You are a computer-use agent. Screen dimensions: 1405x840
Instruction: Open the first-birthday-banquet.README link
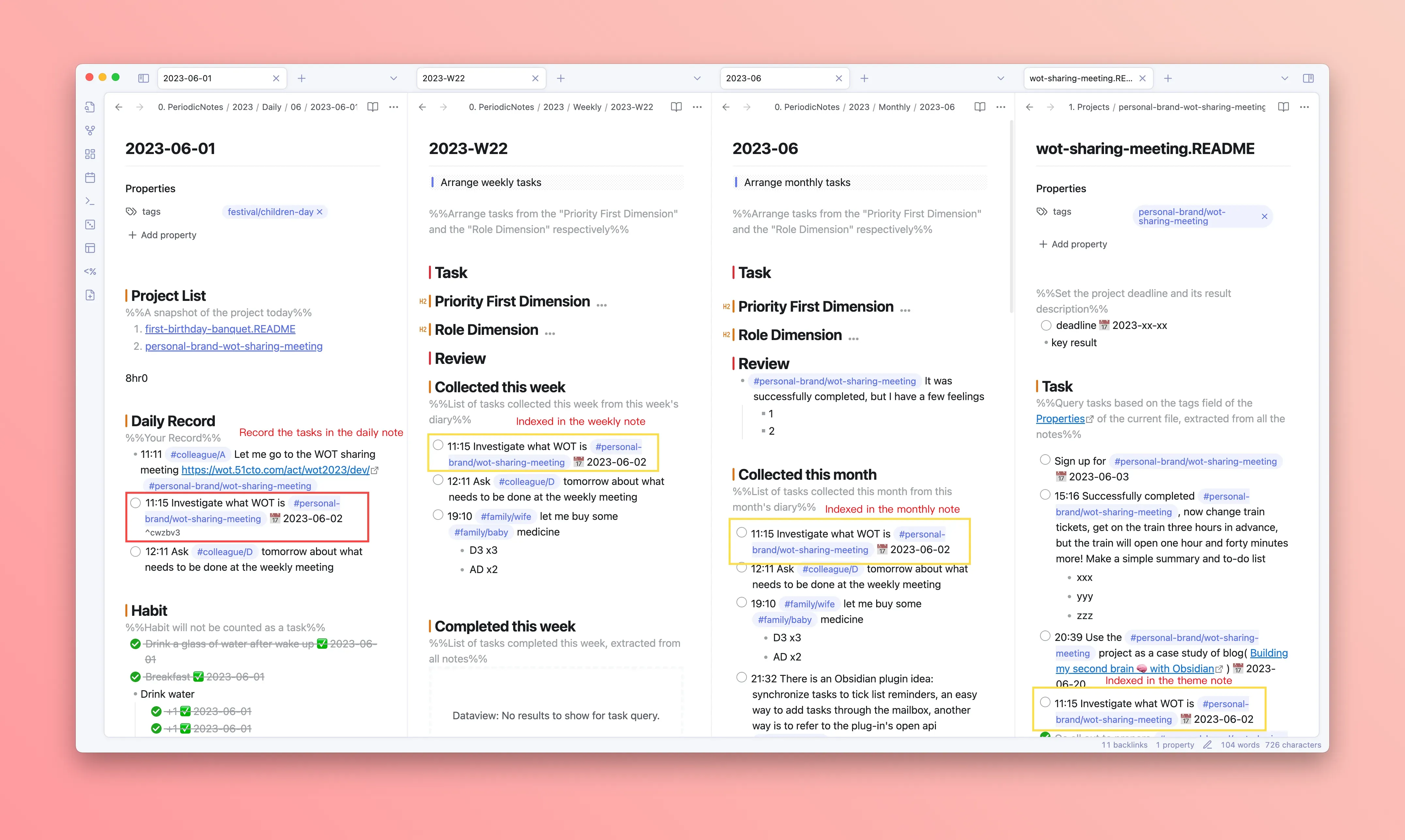(x=220, y=329)
